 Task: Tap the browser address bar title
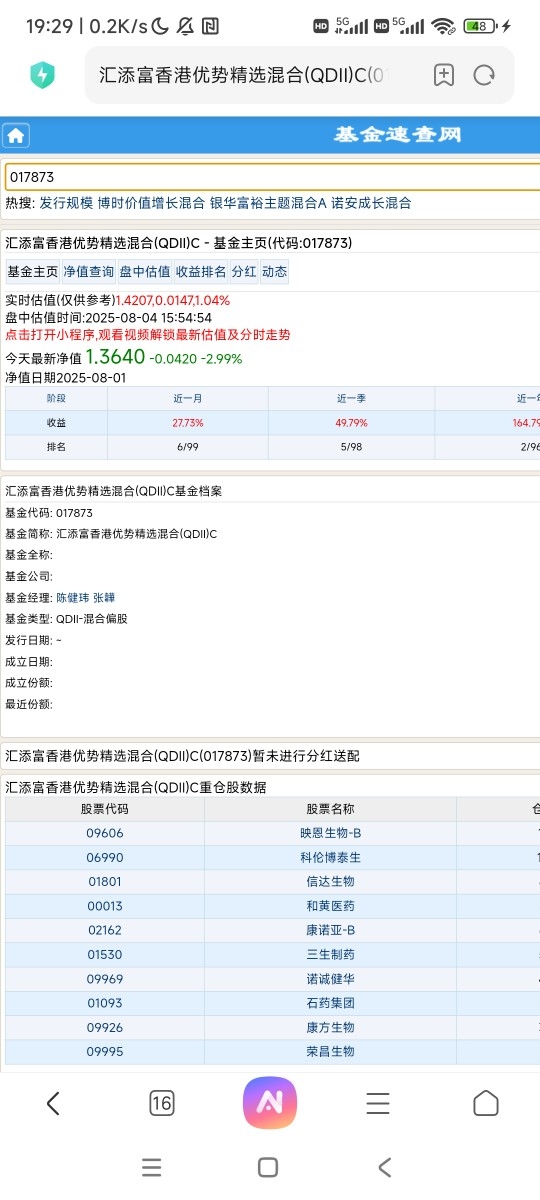[241, 74]
